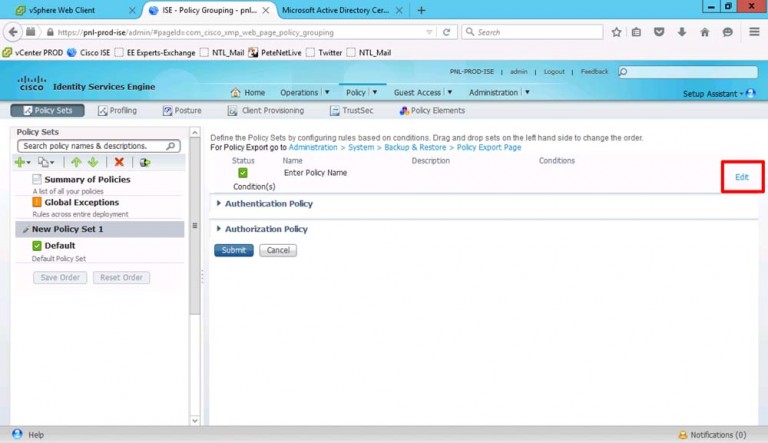The height and width of the screenshot is (443, 768).
Task: Click the Firefox Search input box
Action: pyautogui.click(x=532, y=32)
